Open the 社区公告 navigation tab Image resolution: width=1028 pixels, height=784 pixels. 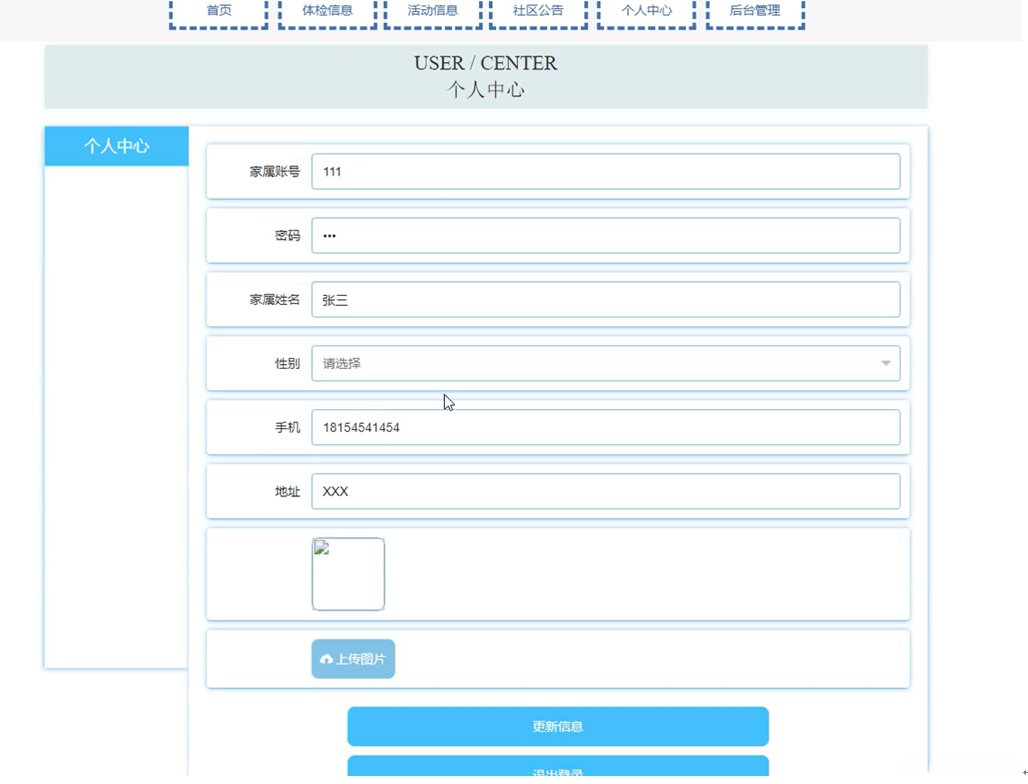coord(538,13)
